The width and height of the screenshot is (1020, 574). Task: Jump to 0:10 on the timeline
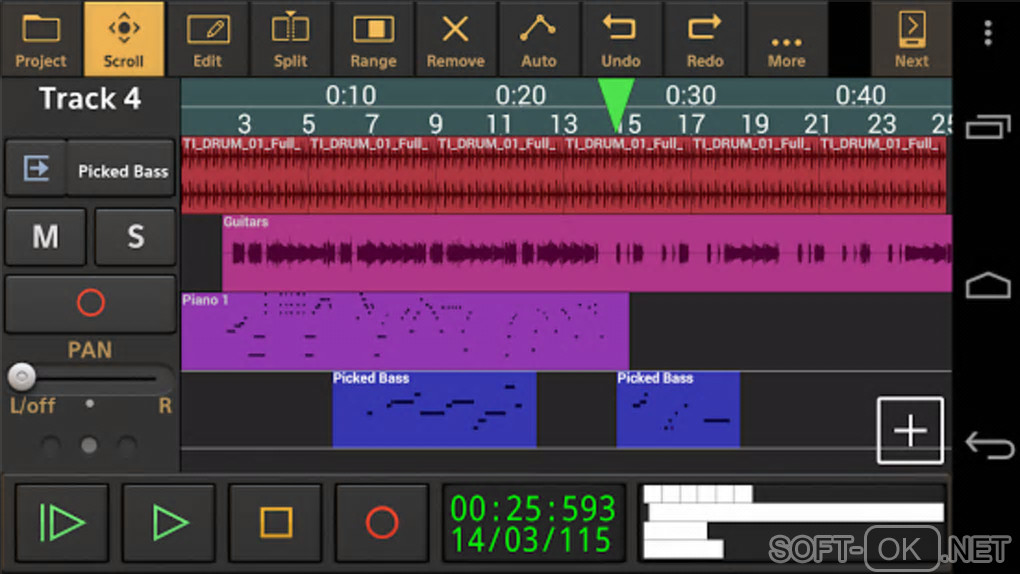(x=351, y=95)
